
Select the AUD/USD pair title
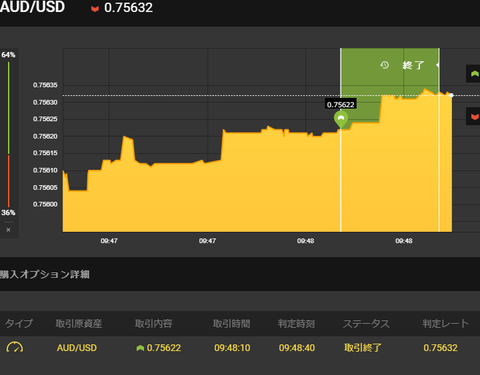pos(32,7)
